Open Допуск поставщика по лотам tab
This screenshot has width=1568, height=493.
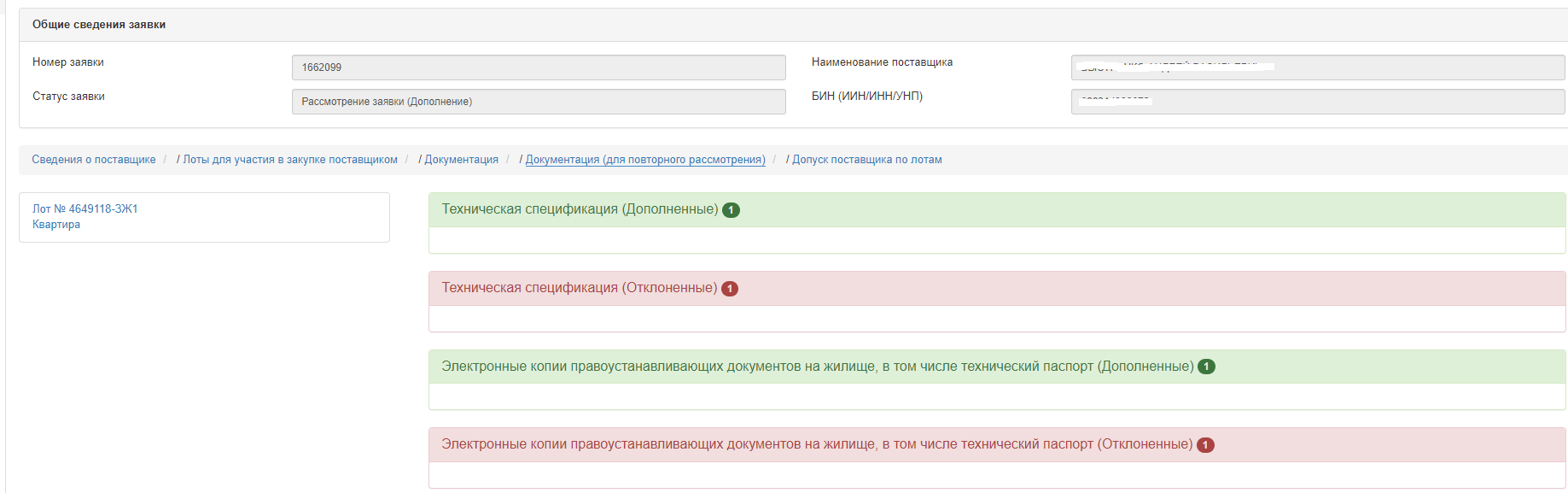[x=866, y=160]
